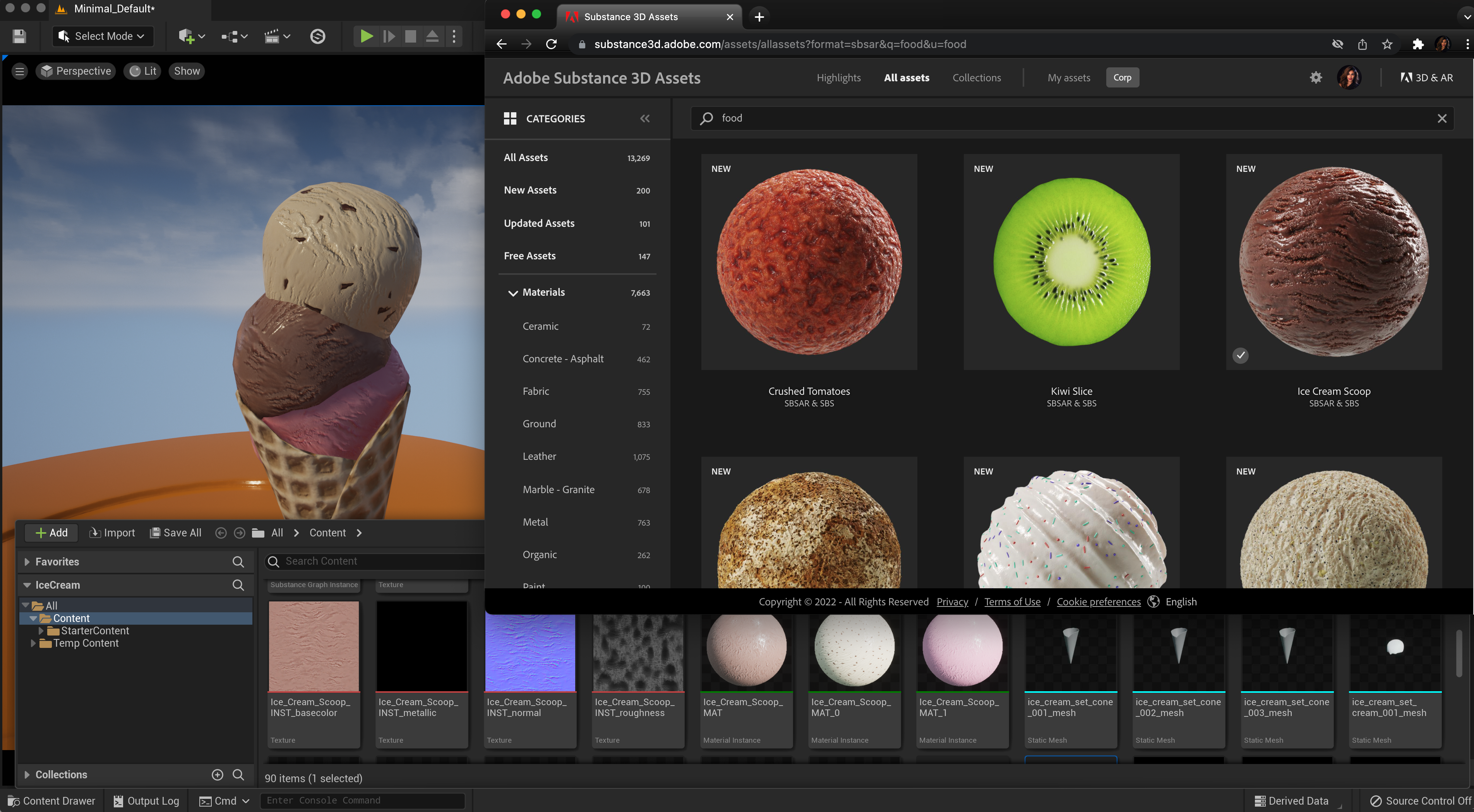Open the Highlights tab
The width and height of the screenshot is (1474, 812).
[x=838, y=78]
